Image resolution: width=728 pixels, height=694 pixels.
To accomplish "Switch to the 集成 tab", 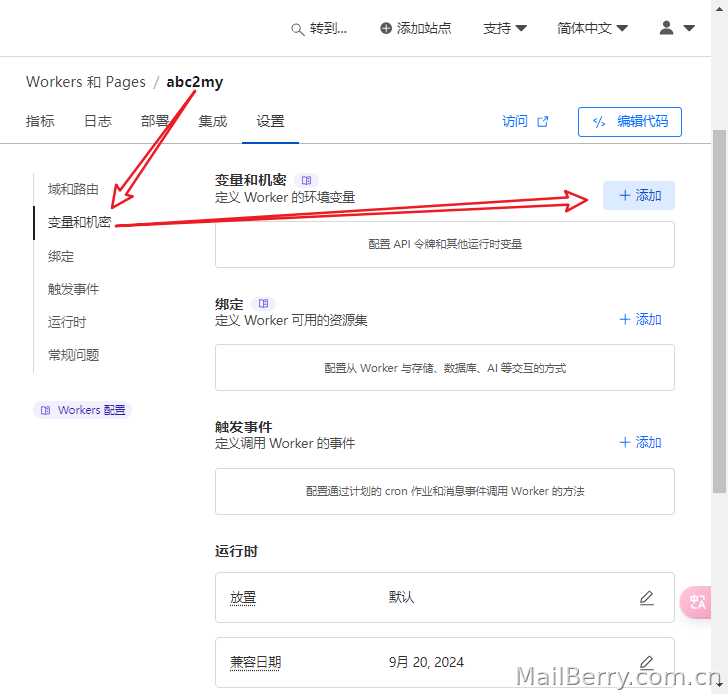I will (x=213, y=121).
